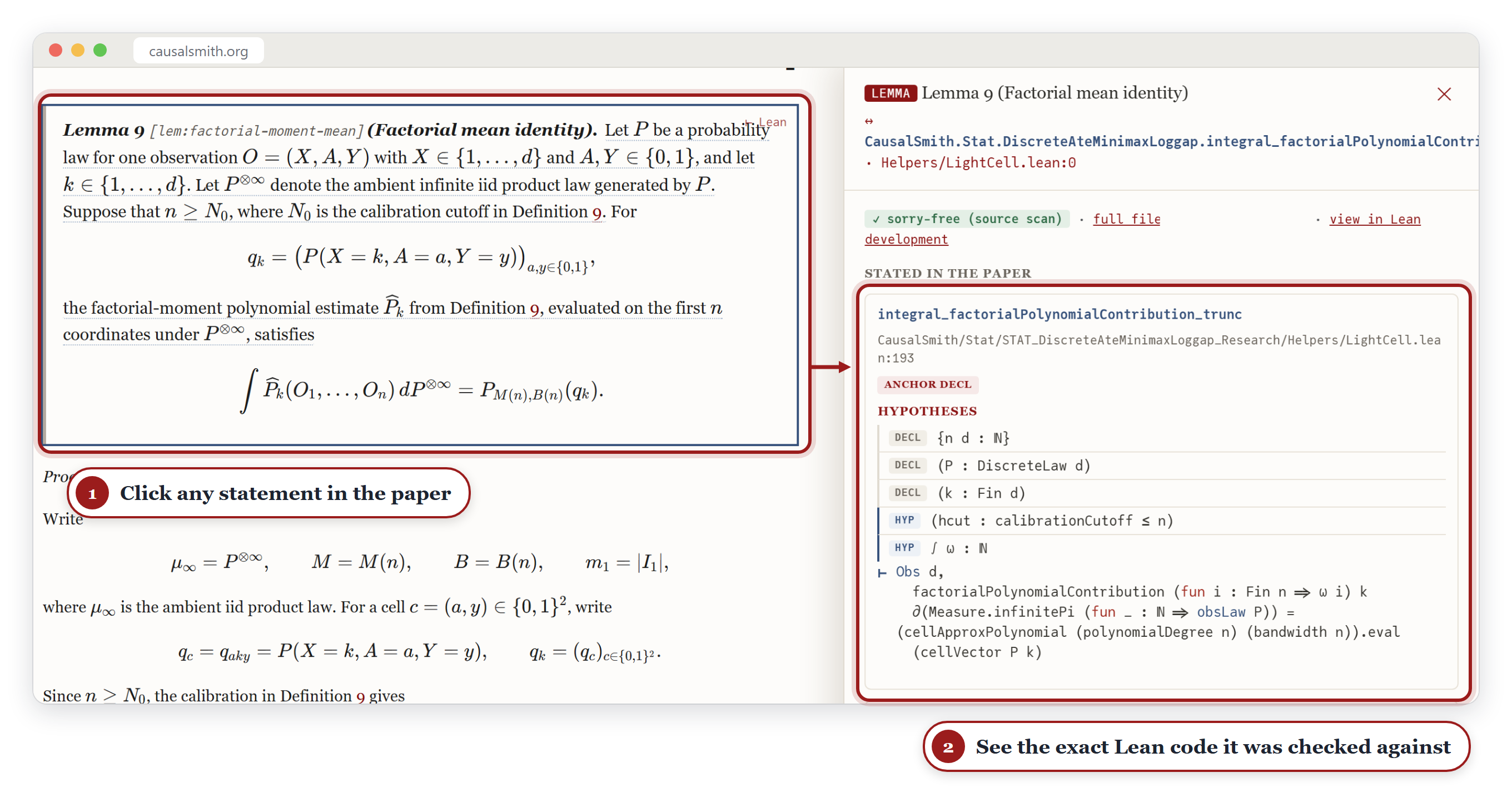Click the DECL badge beside '(P : DiscreteLaw d)'

(907, 466)
